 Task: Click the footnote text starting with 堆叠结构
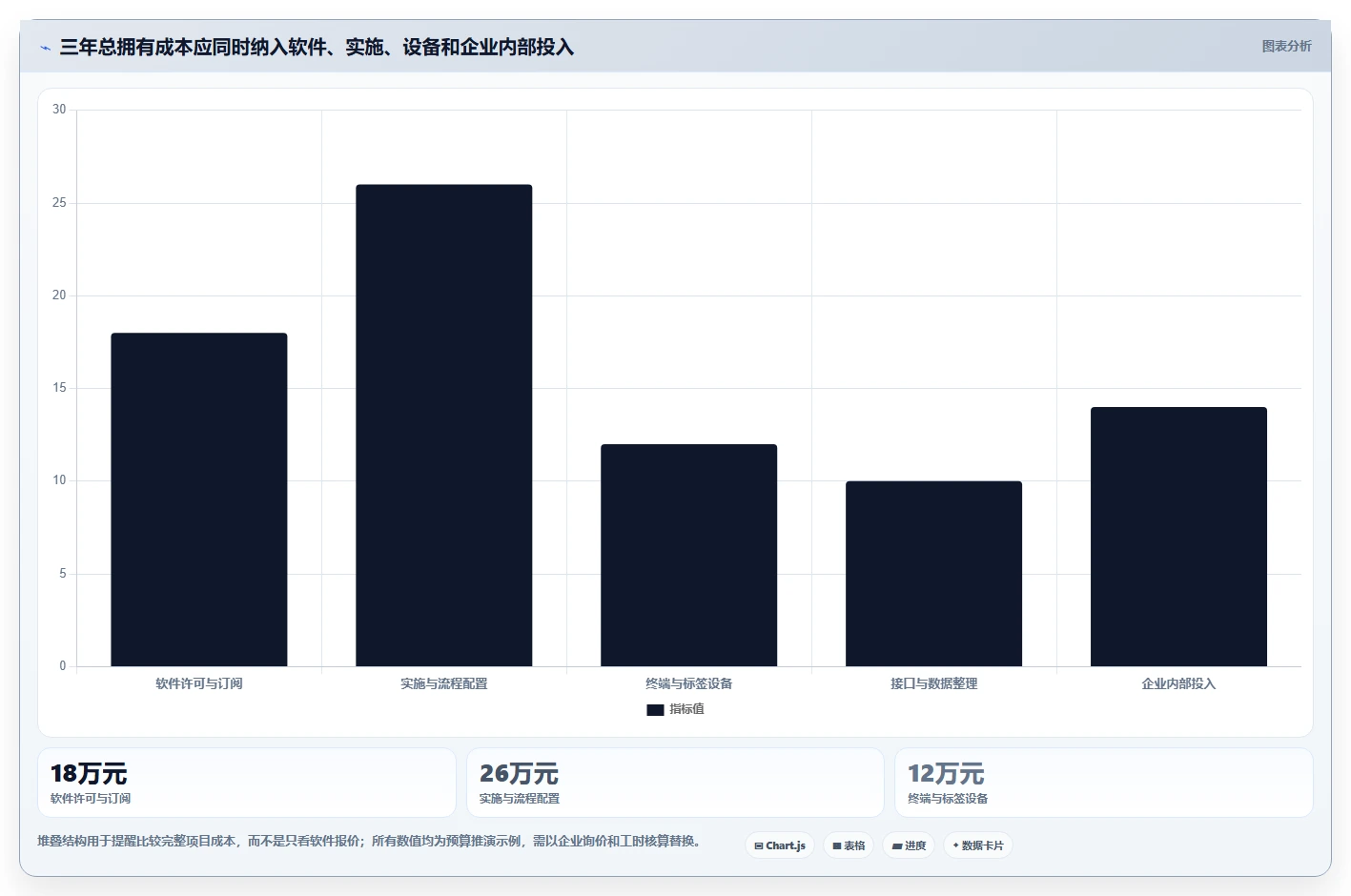[x=371, y=841]
